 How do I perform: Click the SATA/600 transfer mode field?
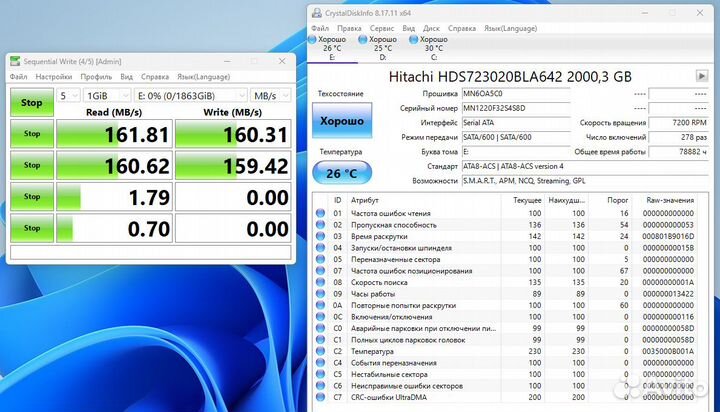click(516, 137)
